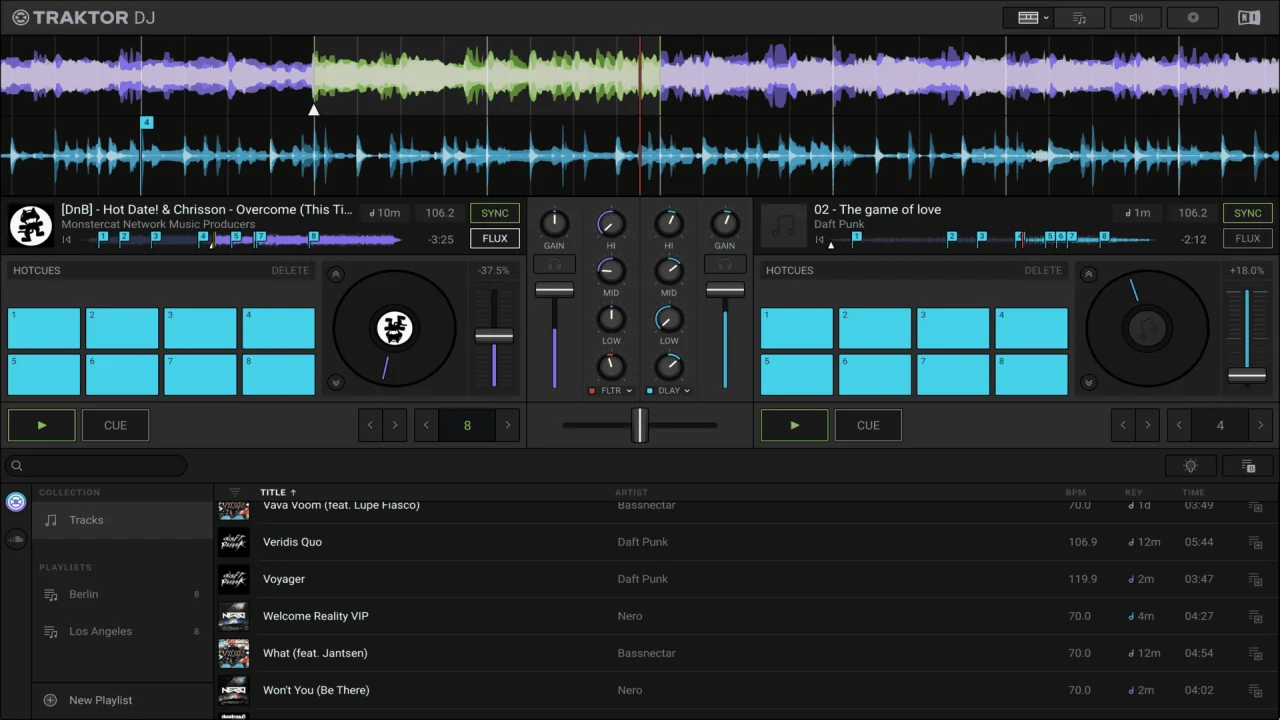Open the Berlin playlist

(x=122, y=594)
